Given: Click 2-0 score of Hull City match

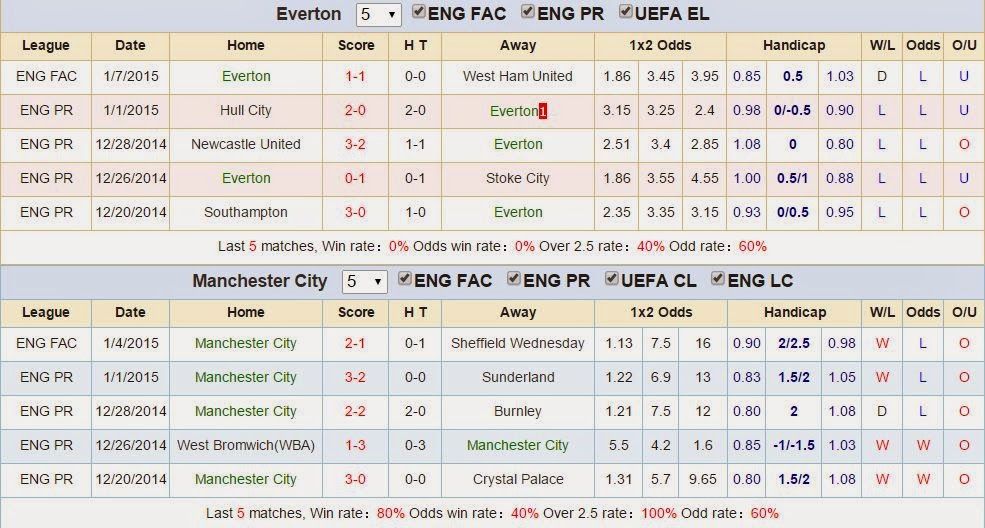Looking at the screenshot, I should coord(356,110).
